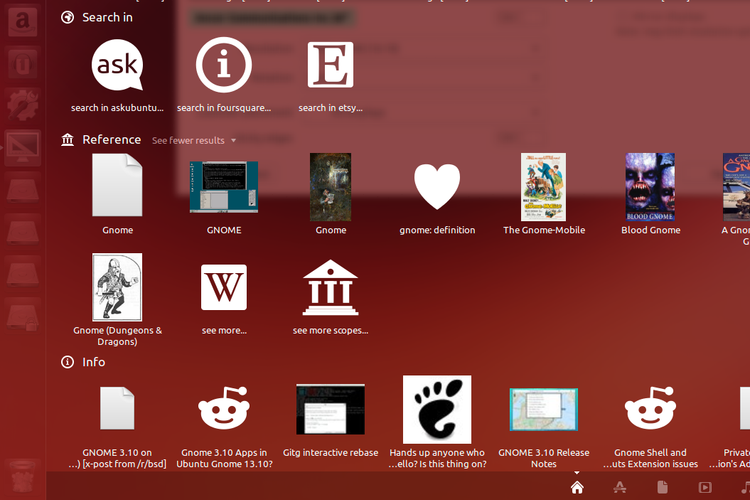This screenshot has width=750, height=500.
Task: Open 'Hands up anyone who...' GNOME foot result
Action: pyautogui.click(x=437, y=409)
